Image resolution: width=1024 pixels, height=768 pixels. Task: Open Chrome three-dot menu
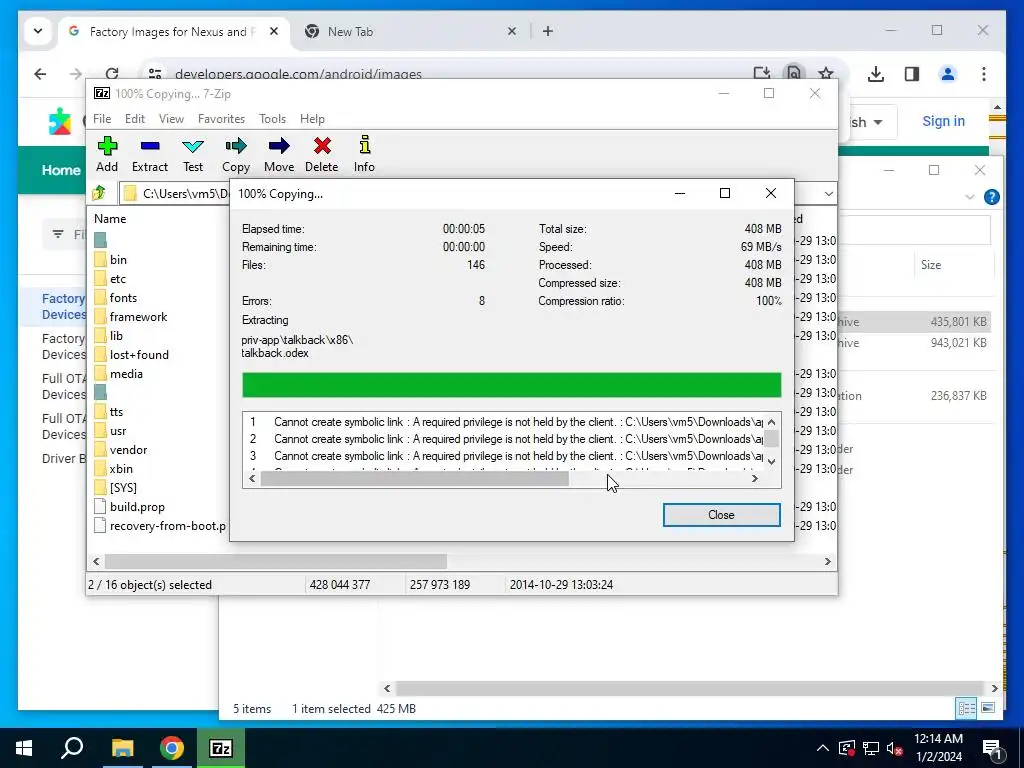(x=984, y=74)
